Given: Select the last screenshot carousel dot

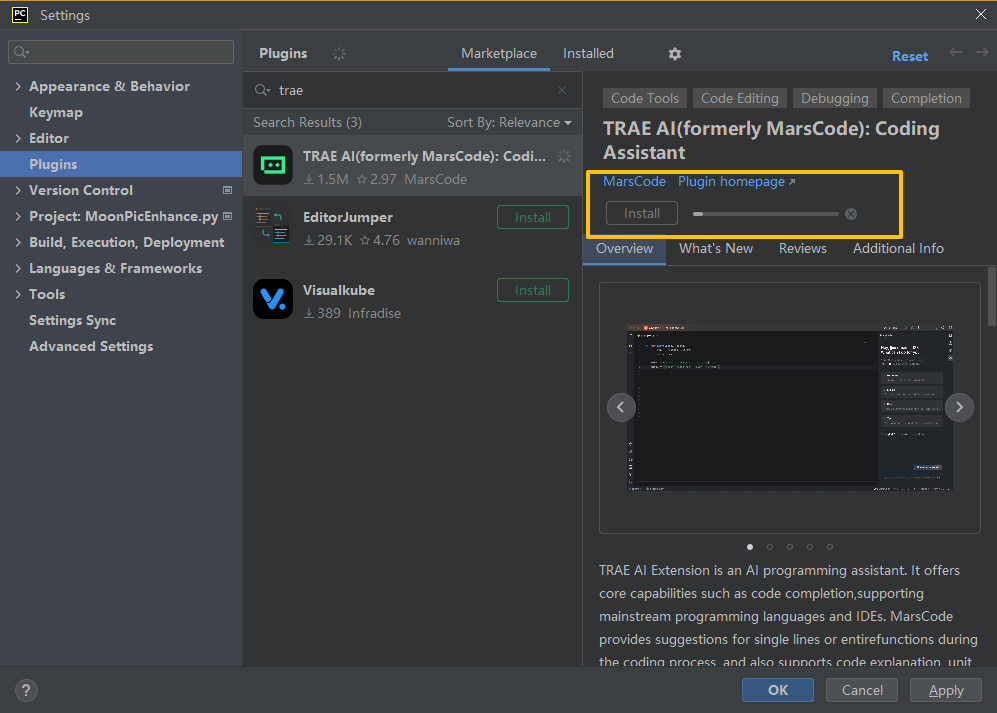Looking at the screenshot, I should click(830, 547).
